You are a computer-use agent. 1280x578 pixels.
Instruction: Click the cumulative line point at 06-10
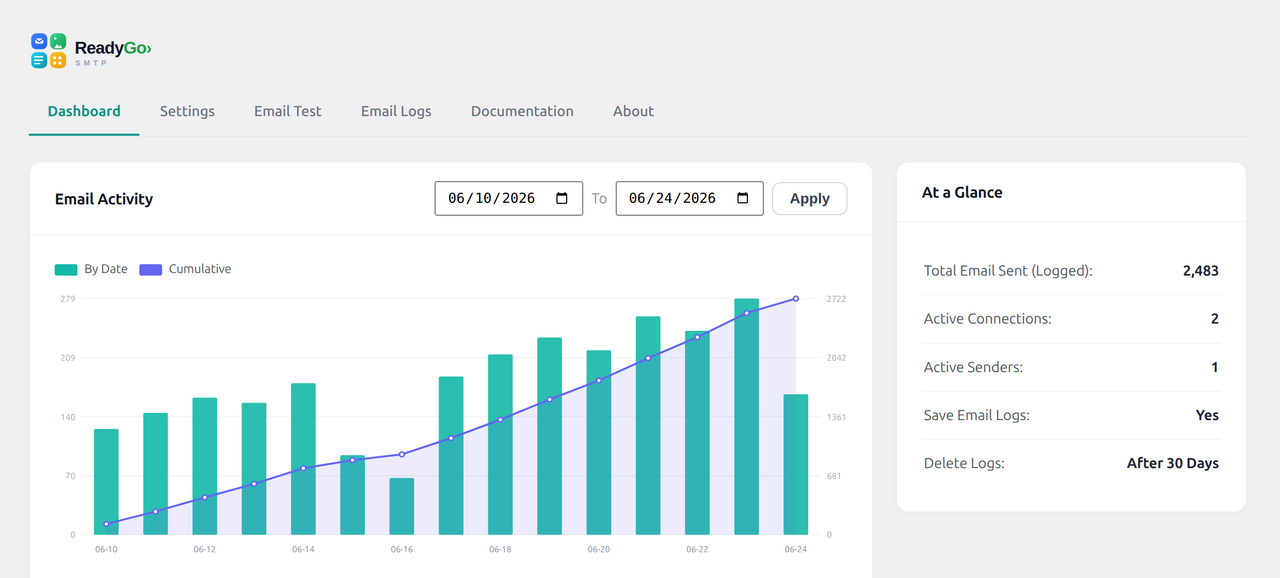coord(106,524)
